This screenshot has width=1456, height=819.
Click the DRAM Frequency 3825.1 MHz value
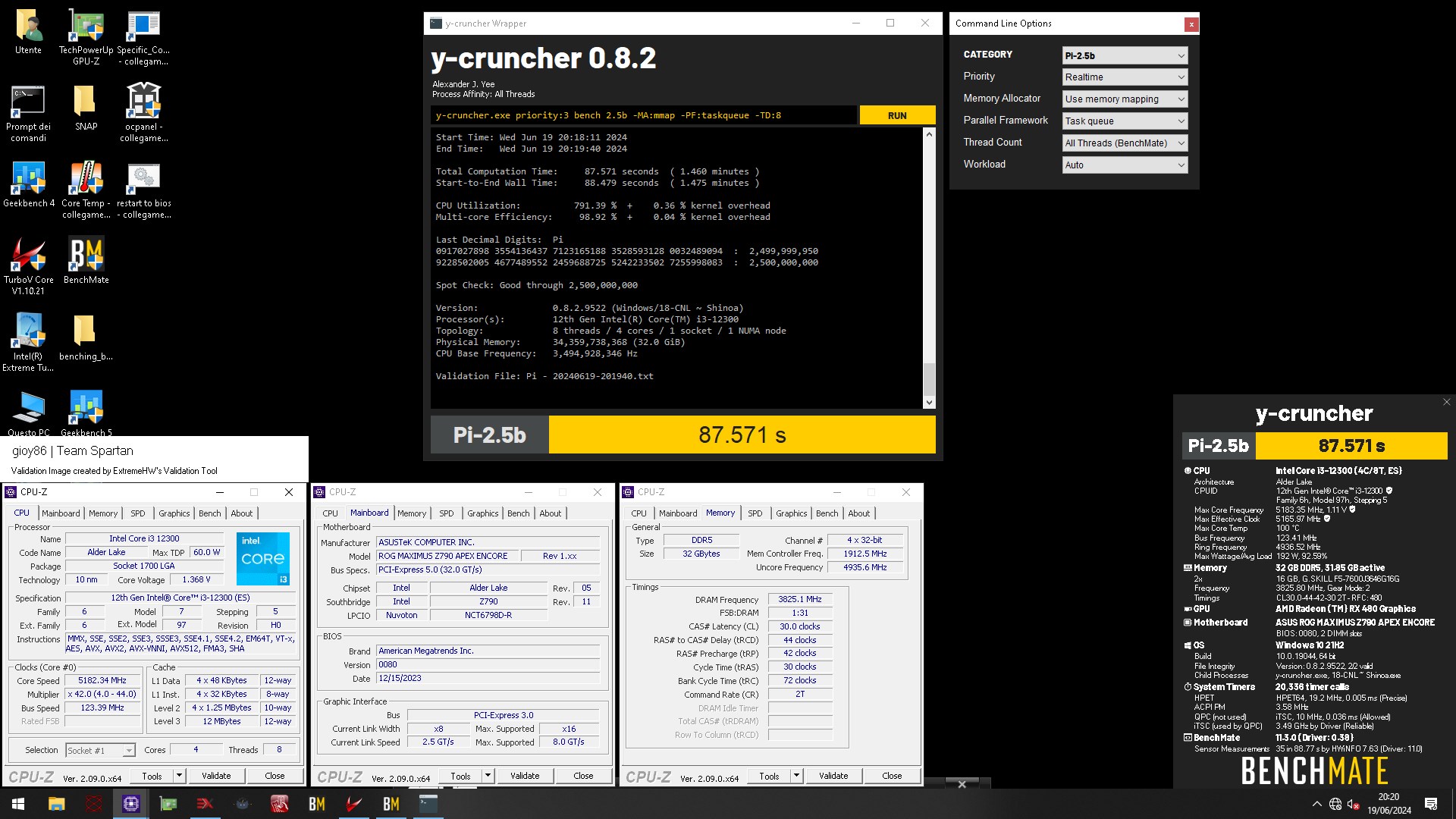pos(800,599)
